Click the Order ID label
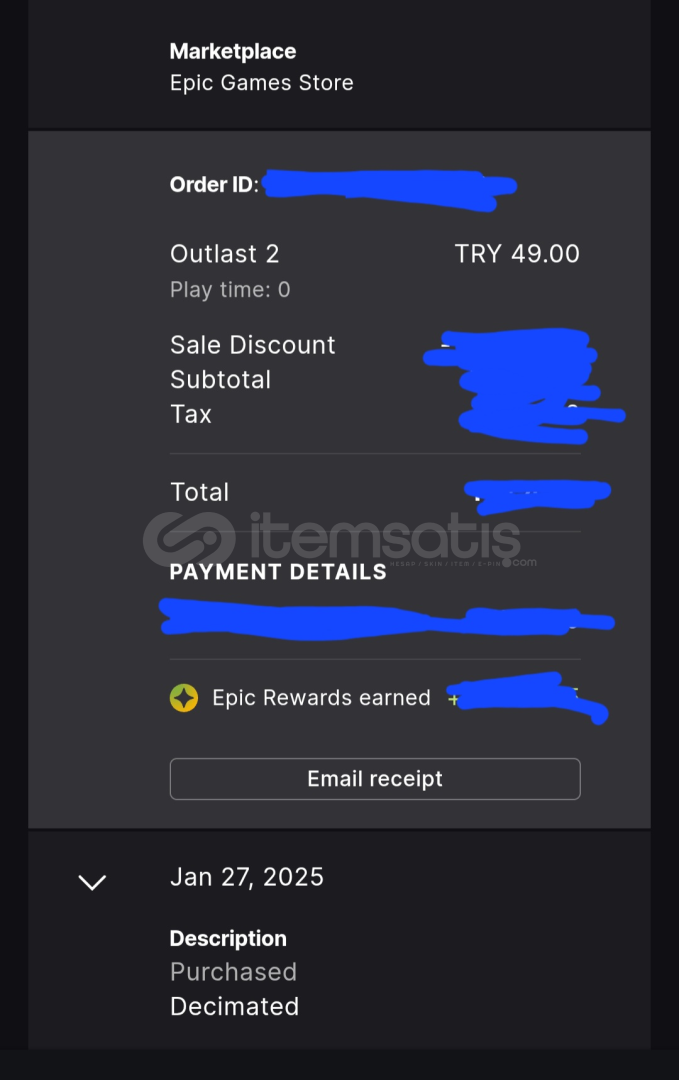The image size is (679, 1080). pos(214,185)
